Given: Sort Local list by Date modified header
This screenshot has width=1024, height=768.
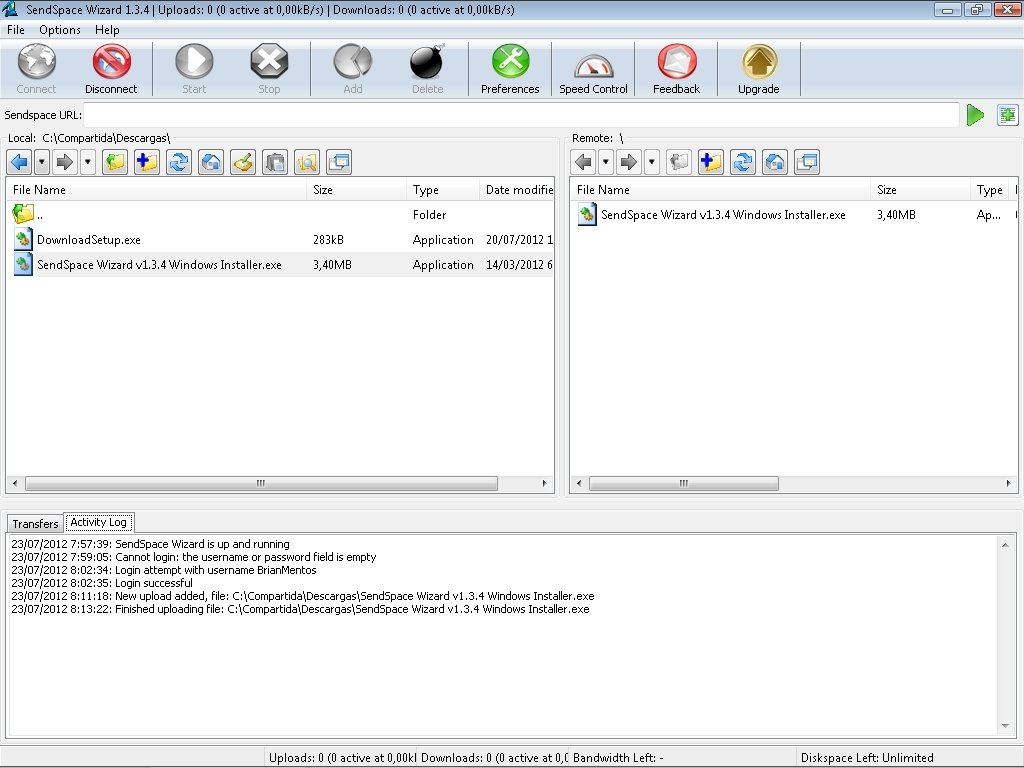Looking at the screenshot, I should (517, 189).
